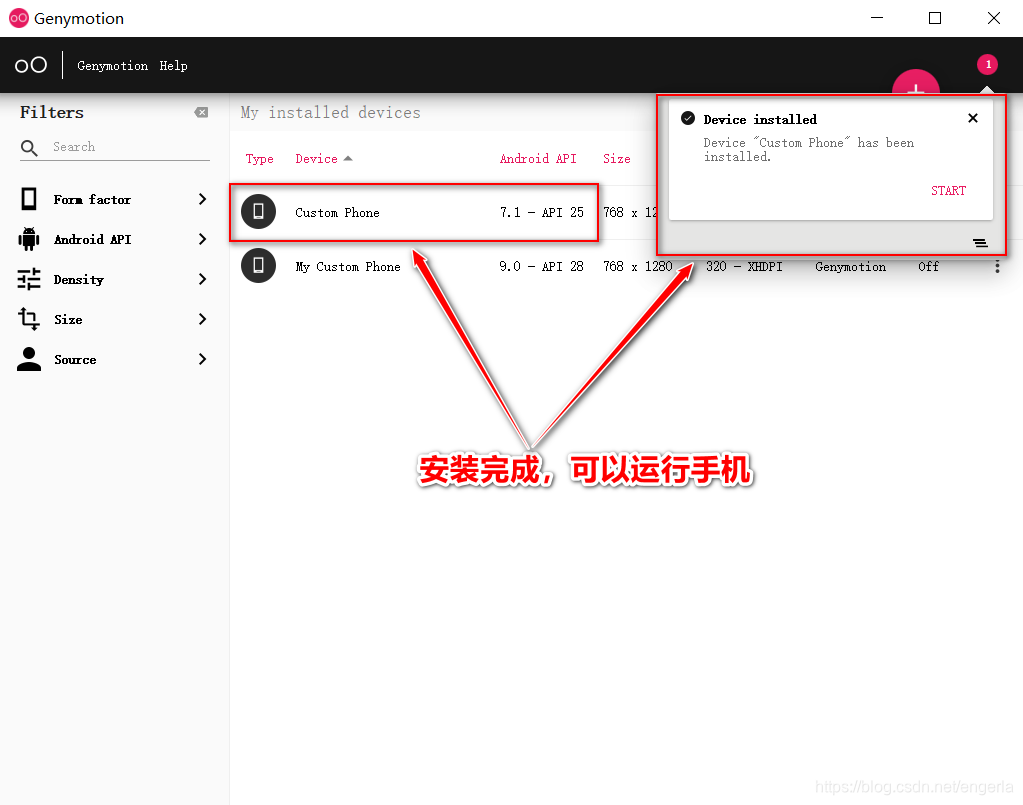
Task: Expand the Source filter
Action: point(202,359)
